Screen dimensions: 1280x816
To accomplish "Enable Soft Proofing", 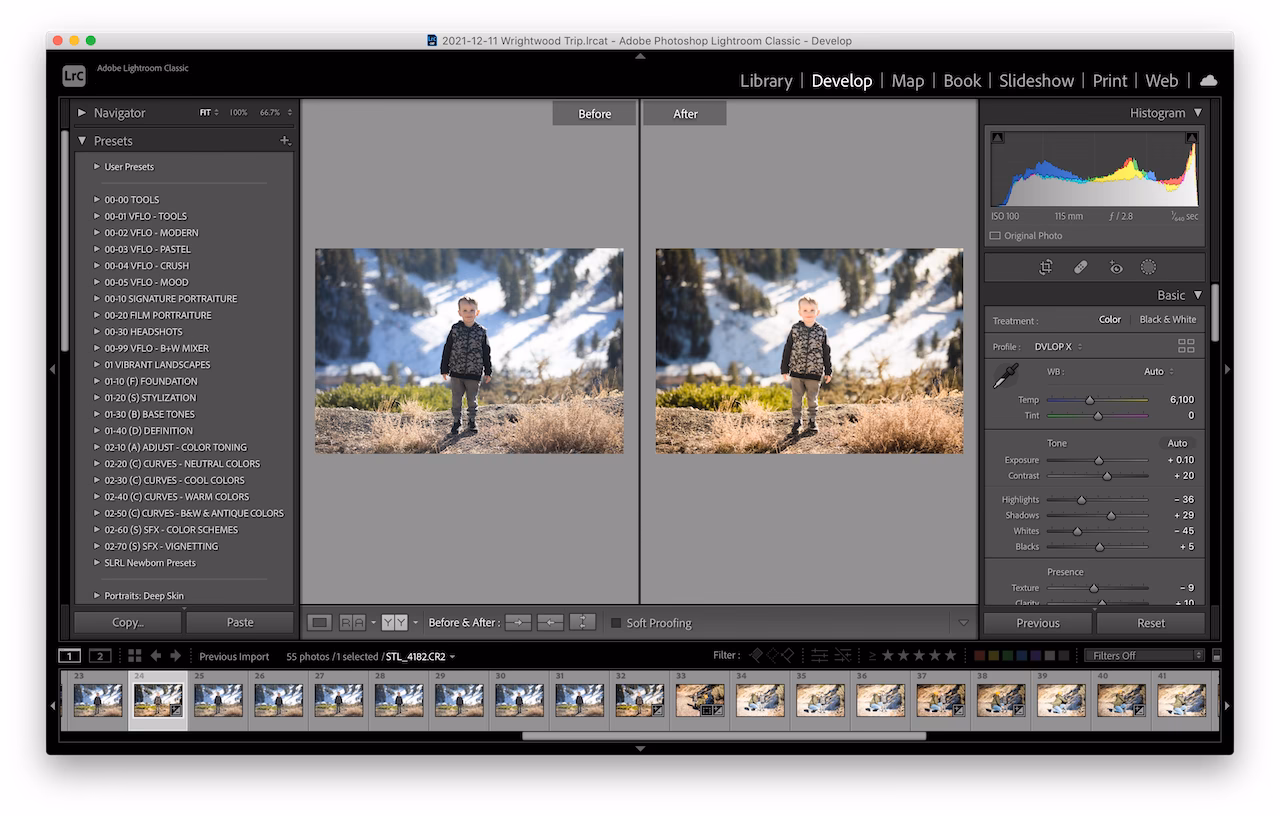I will point(614,622).
